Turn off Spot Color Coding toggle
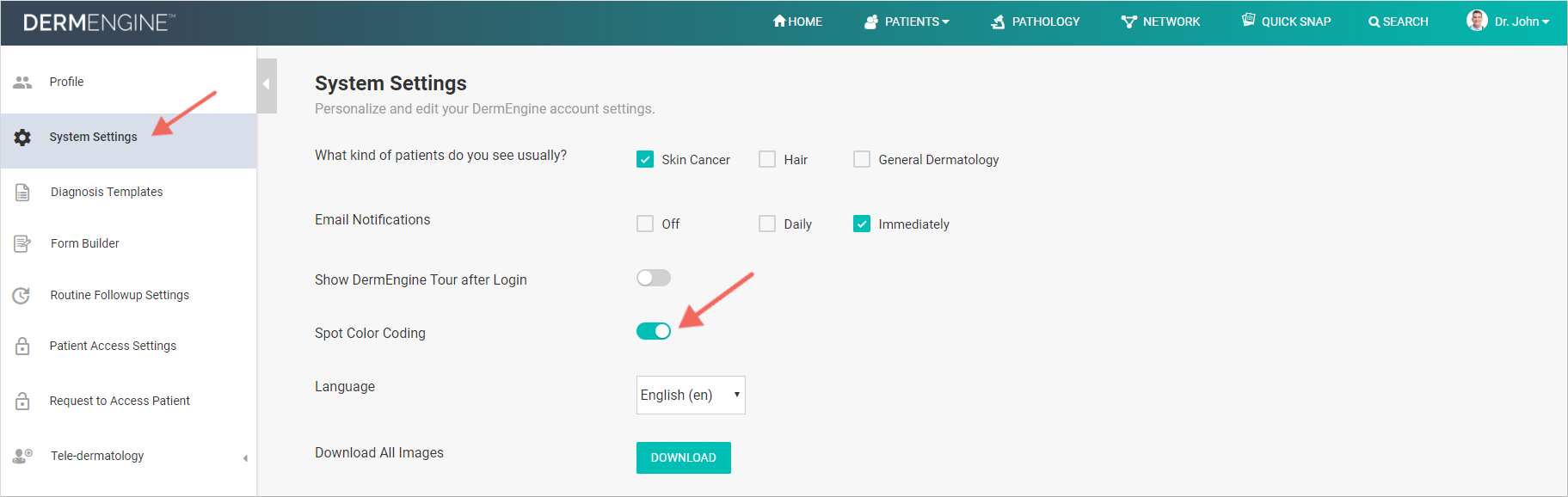 [x=654, y=331]
